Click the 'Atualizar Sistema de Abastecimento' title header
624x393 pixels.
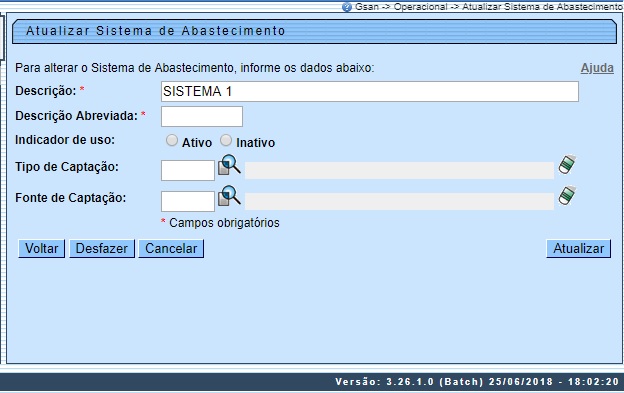pyautogui.click(x=156, y=31)
